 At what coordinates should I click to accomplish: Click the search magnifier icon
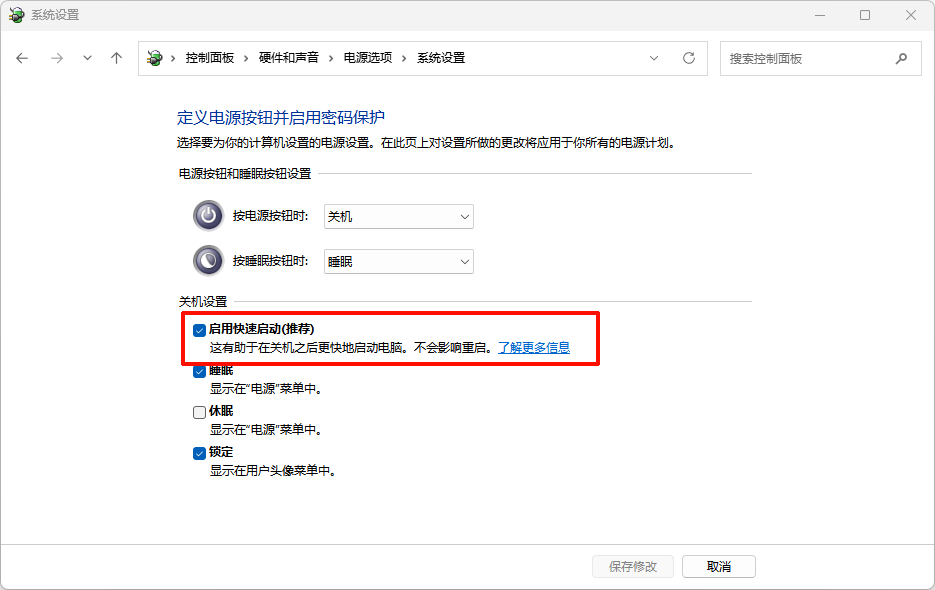click(x=901, y=58)
